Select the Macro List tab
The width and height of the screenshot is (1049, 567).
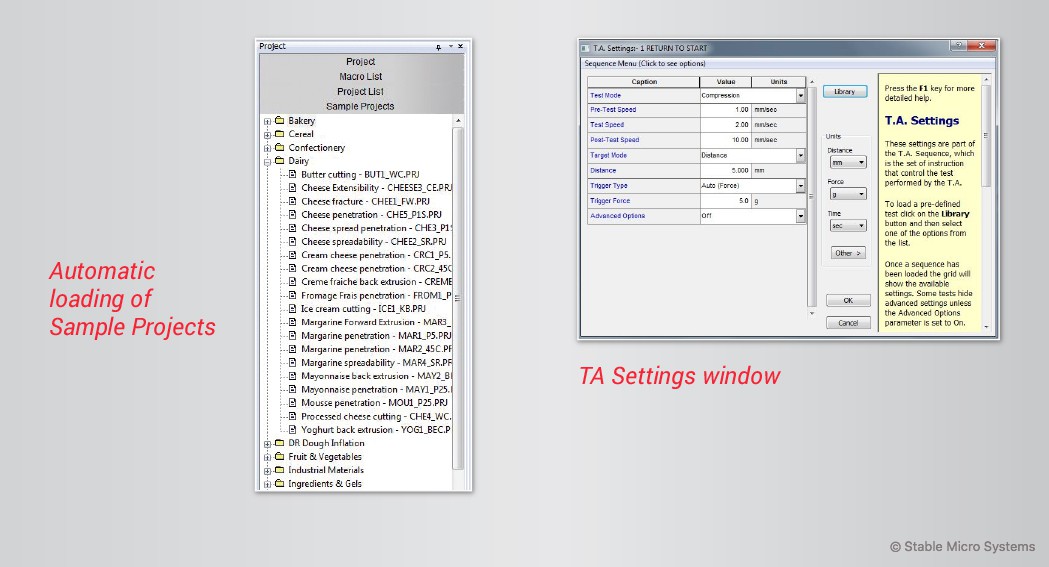(x=361, y=77)
